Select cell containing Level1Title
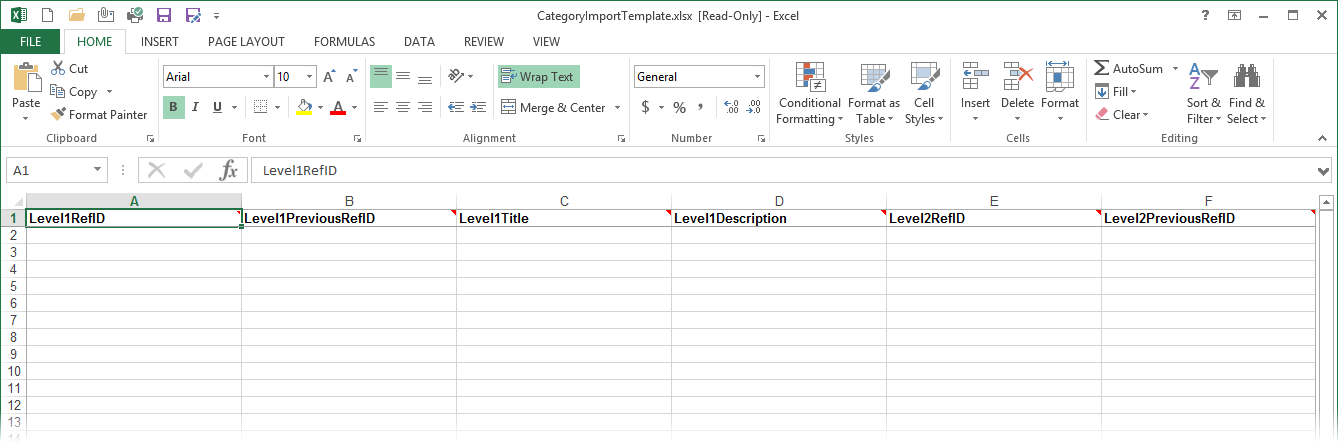This screenshot has width=1338, height=443. (x=563, y=218)
